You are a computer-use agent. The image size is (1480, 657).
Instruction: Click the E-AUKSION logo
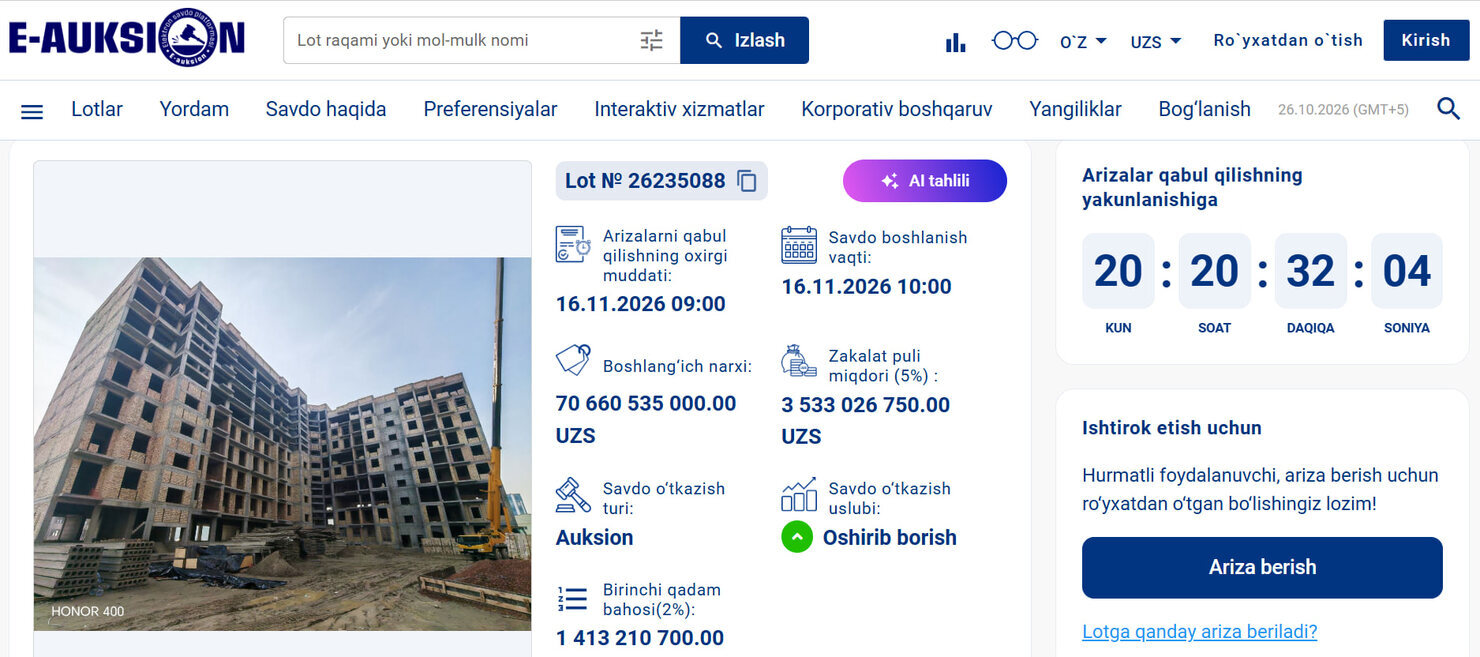[126, 38]
